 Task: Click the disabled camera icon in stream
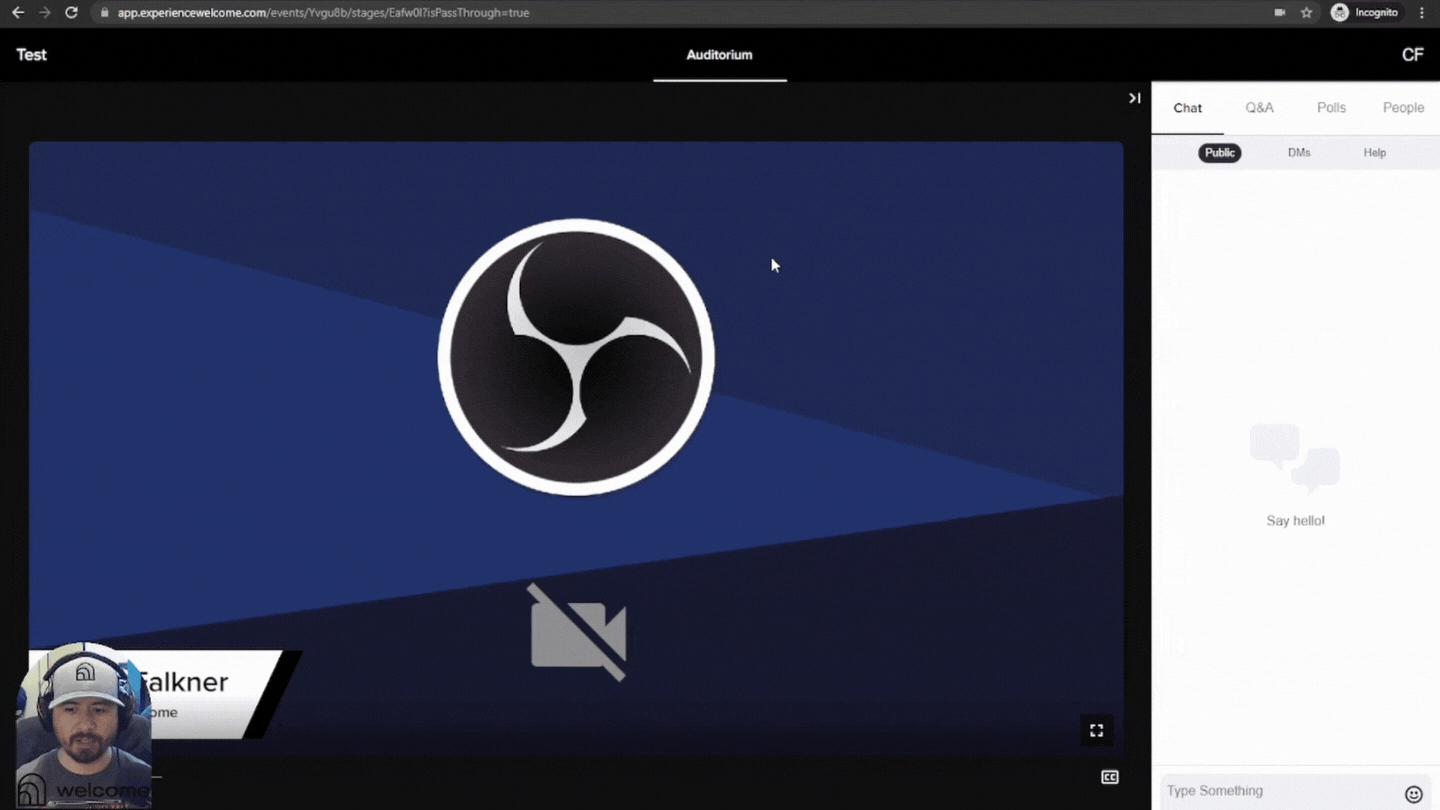(578, 632)
